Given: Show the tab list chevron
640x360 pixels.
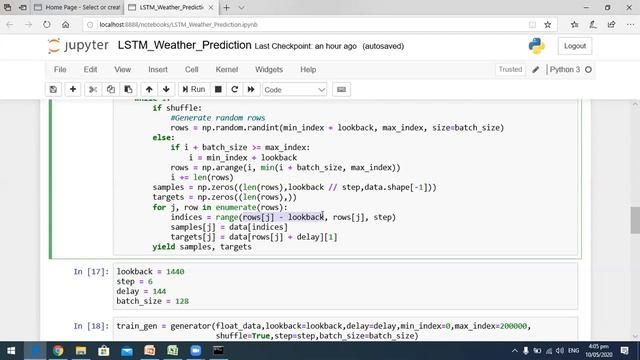Looking at the screenshot, I should pyautogui.click(x=241, y=7).
